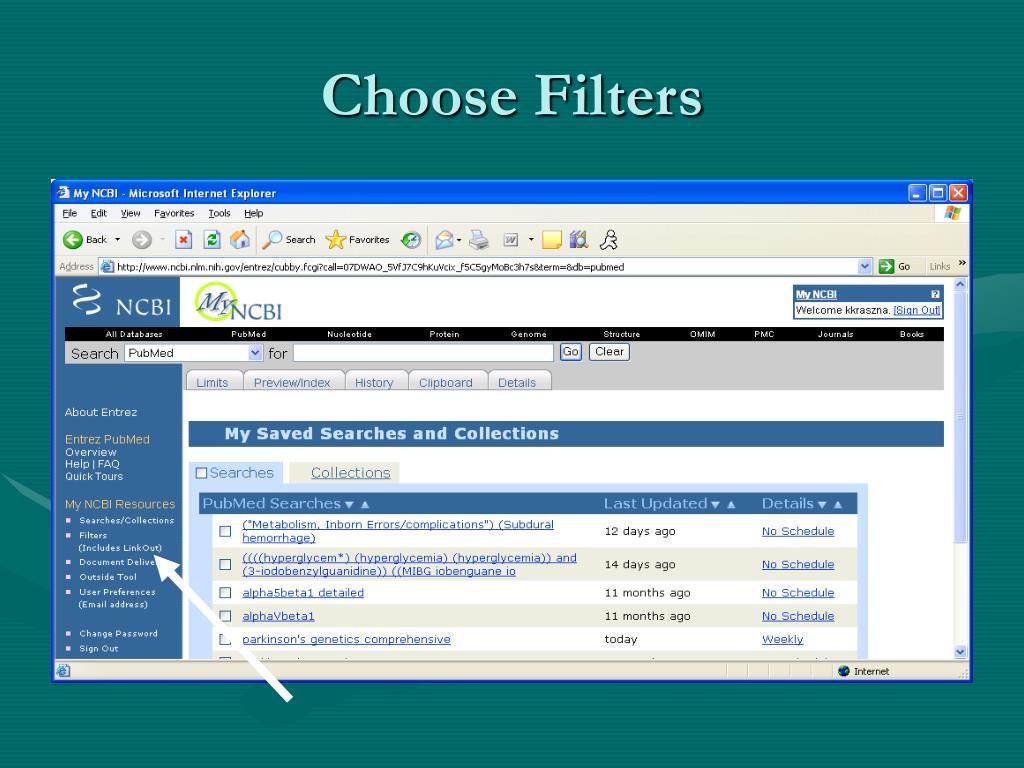Screen dimensions: 1024x768
Task: Click the My NCBI logo
Action: [x=238, y=302]
